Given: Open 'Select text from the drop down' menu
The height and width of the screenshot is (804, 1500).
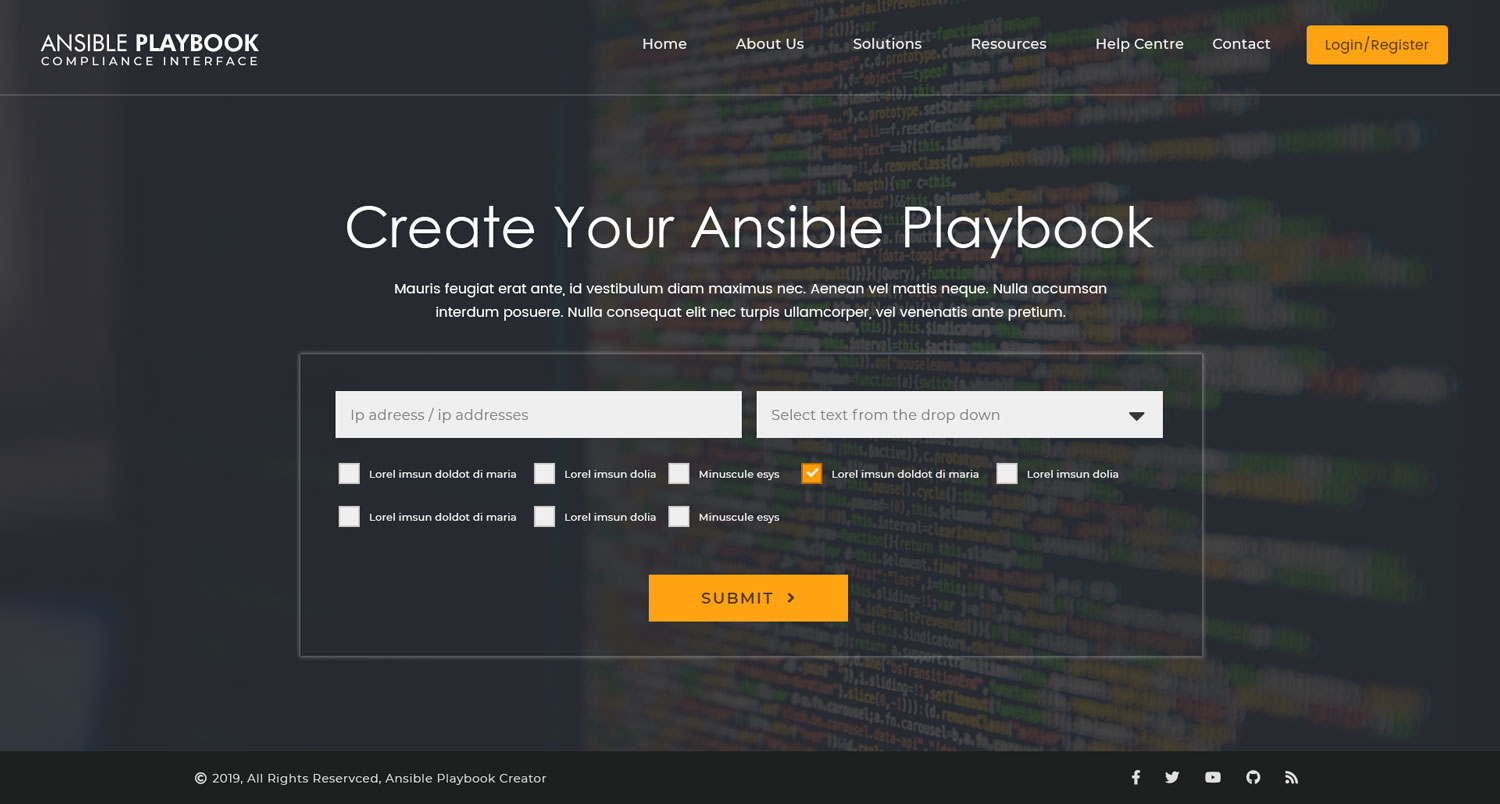Looking at the screenshot, I should pos(959,414).
